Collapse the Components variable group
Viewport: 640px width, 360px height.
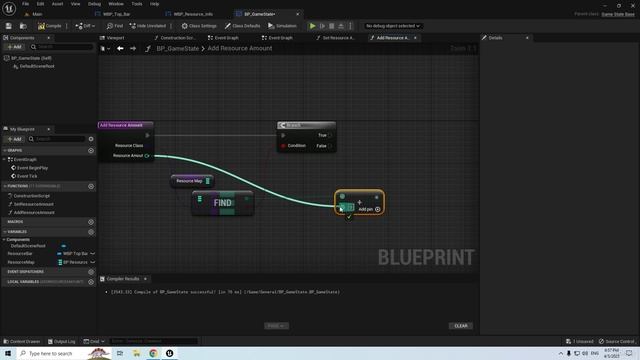click(4, 240)
